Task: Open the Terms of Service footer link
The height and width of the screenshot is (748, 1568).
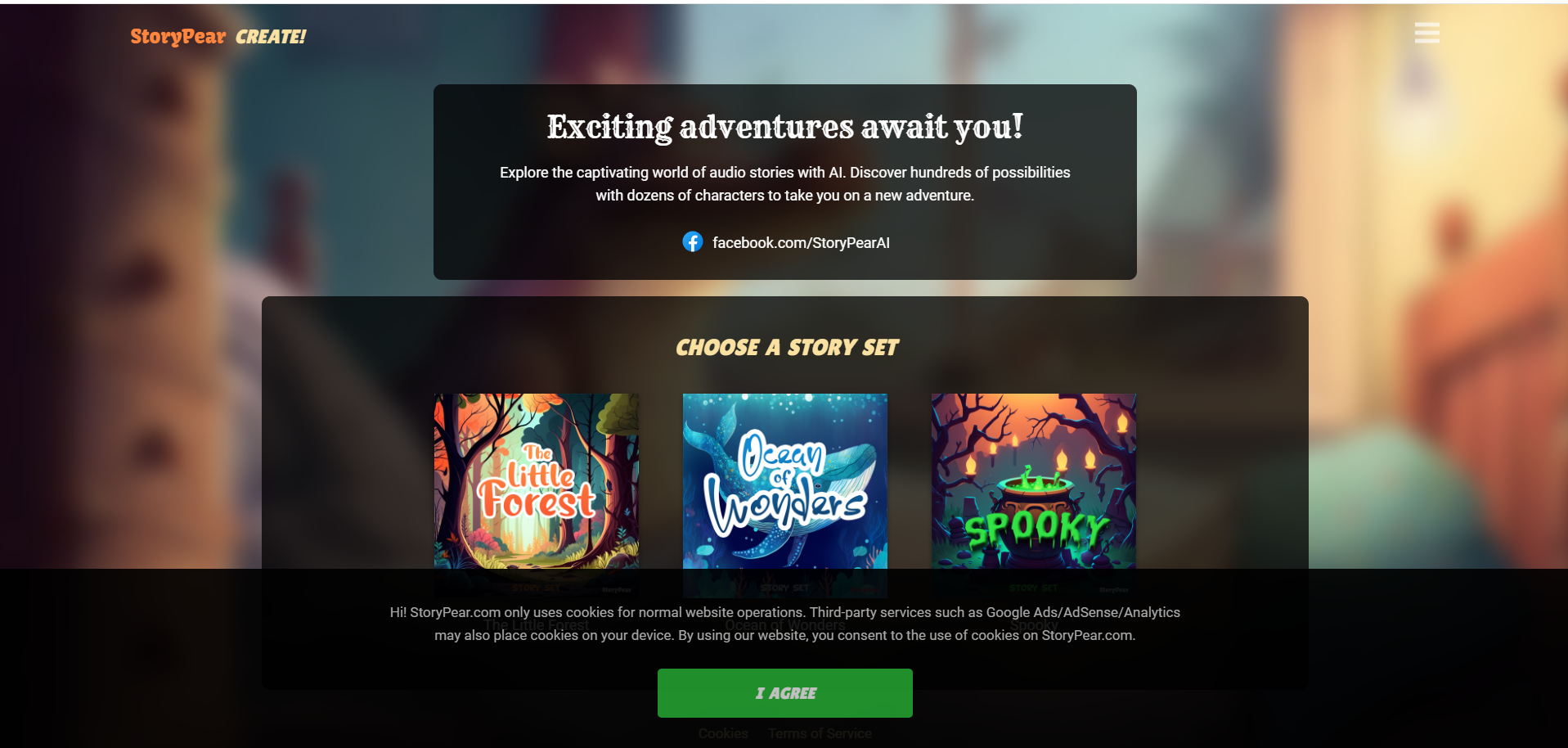Action: pos(820,733)
